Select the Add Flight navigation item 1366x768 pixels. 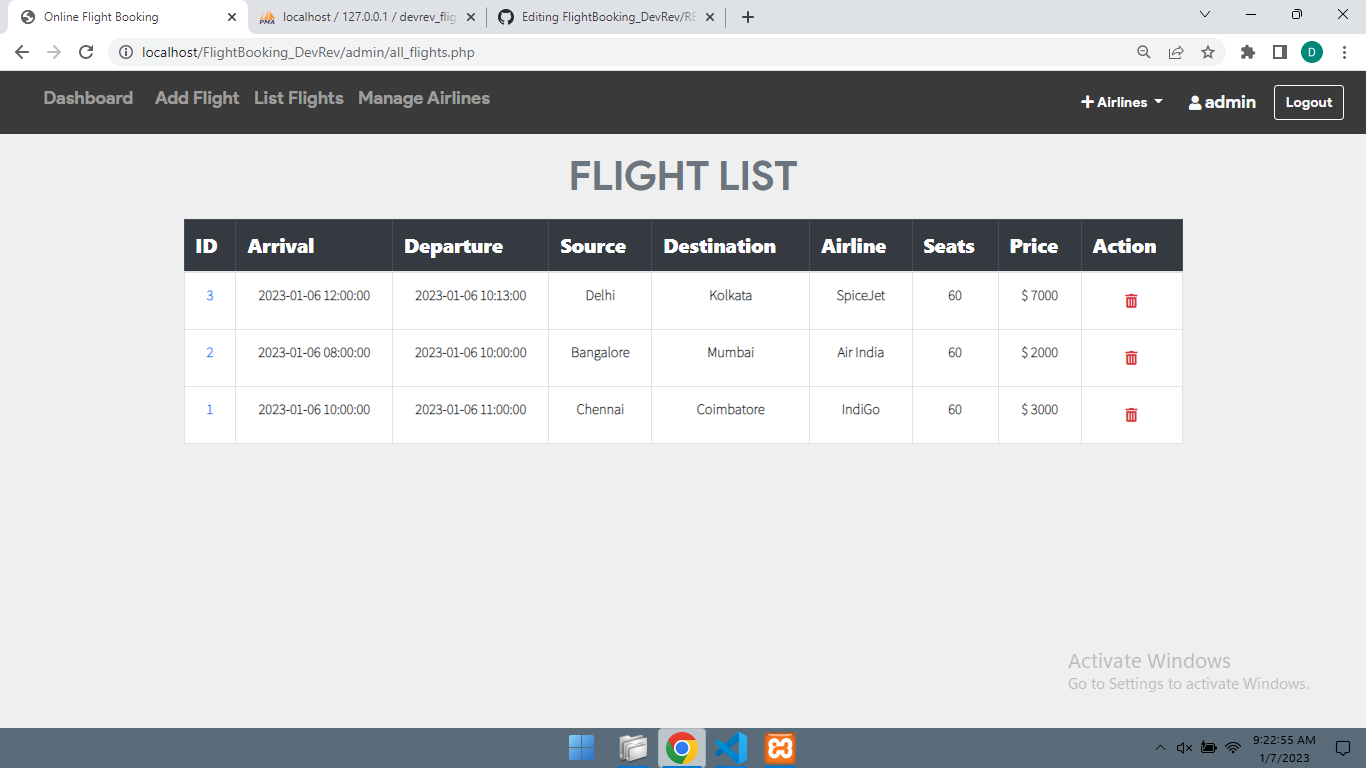click(196, 98)
